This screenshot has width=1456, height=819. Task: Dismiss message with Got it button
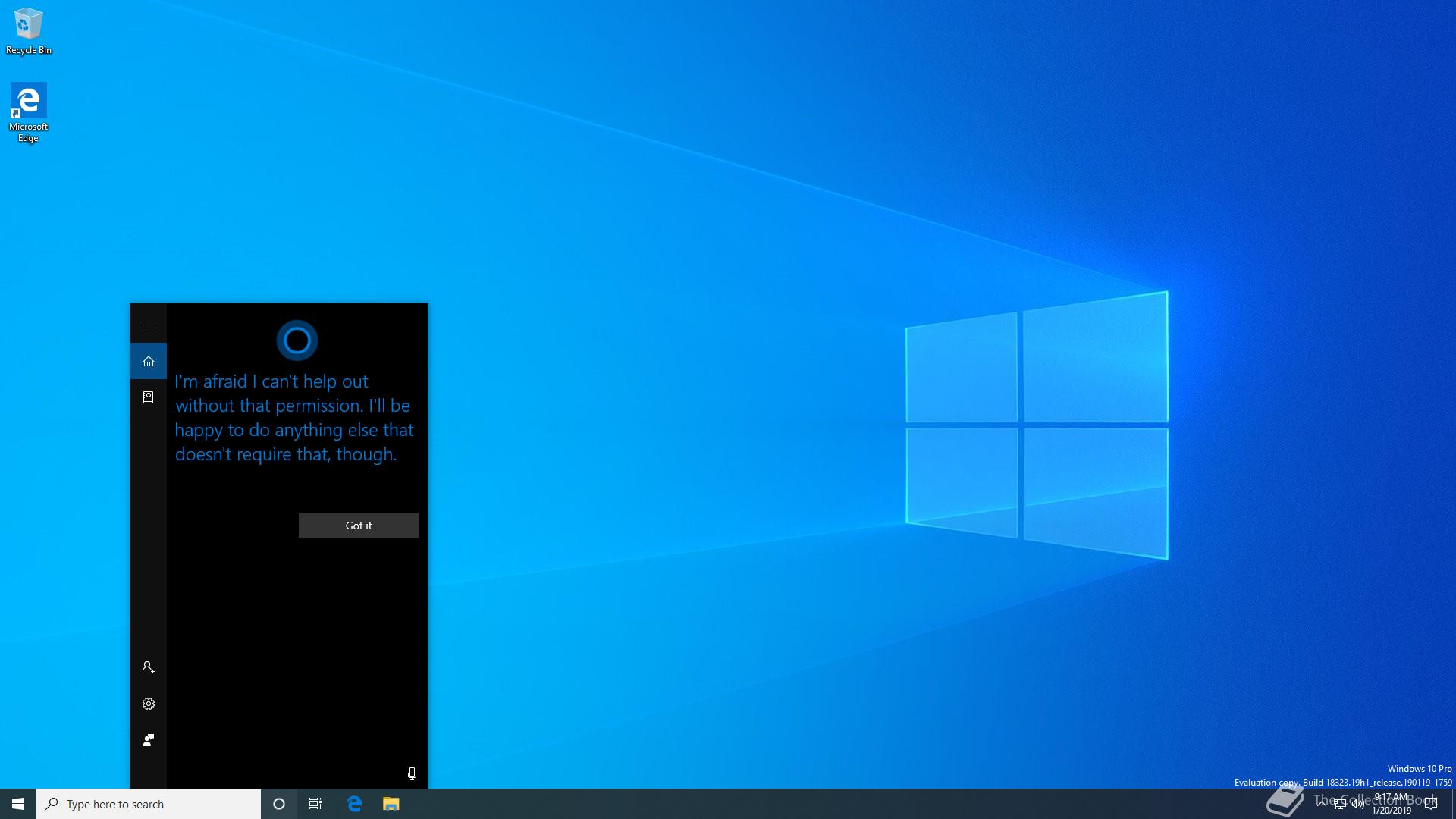(359, 526)
